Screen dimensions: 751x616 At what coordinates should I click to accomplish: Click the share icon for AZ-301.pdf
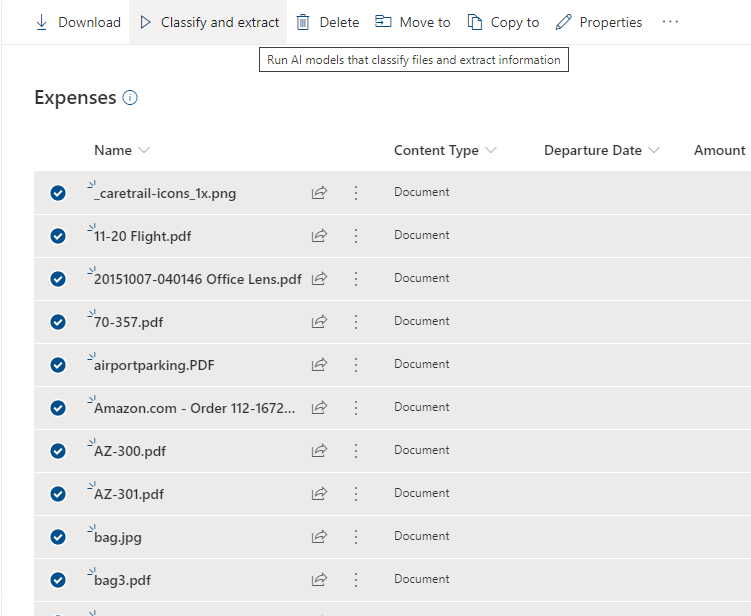point(319,494)
